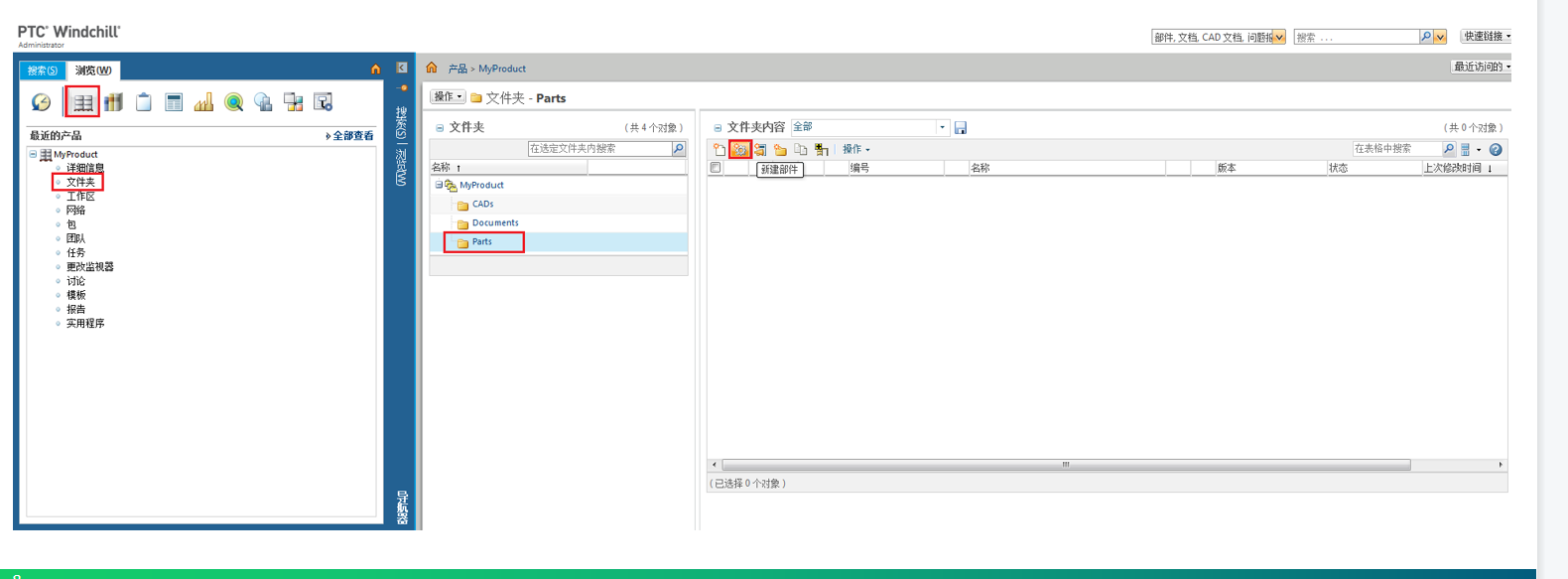Open the bar chart reports icon

(203, 101)
